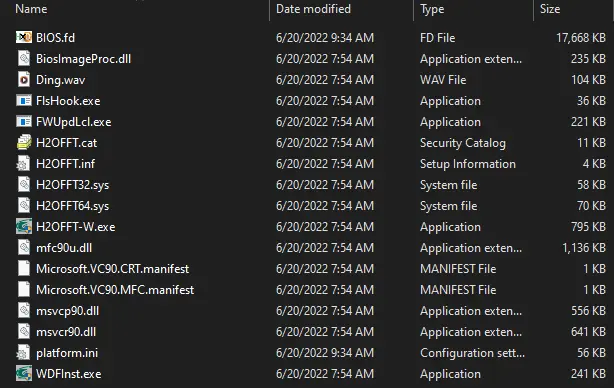Click the Ding.wav audio file icon

click(24, 79)
